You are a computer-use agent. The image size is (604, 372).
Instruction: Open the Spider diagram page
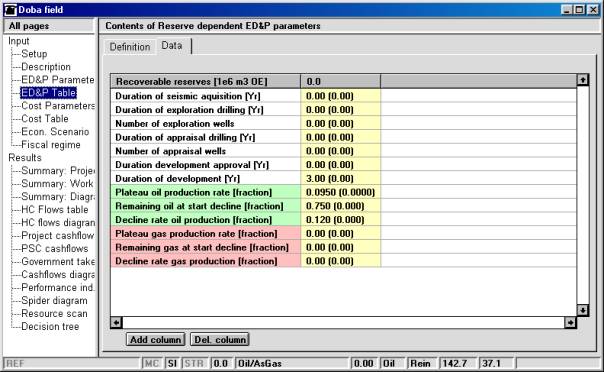pos(54,301)
